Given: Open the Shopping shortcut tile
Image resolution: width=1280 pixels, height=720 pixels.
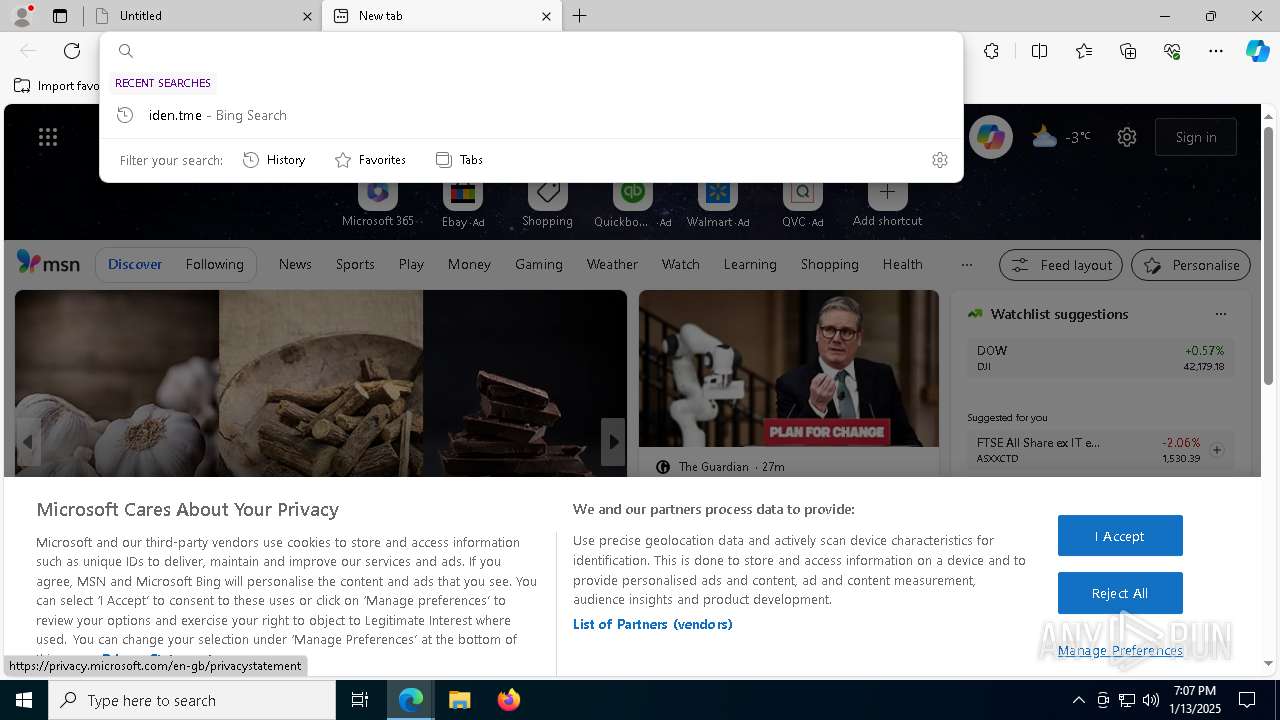Looking at the screenshot, I should [x=547, y=205].
